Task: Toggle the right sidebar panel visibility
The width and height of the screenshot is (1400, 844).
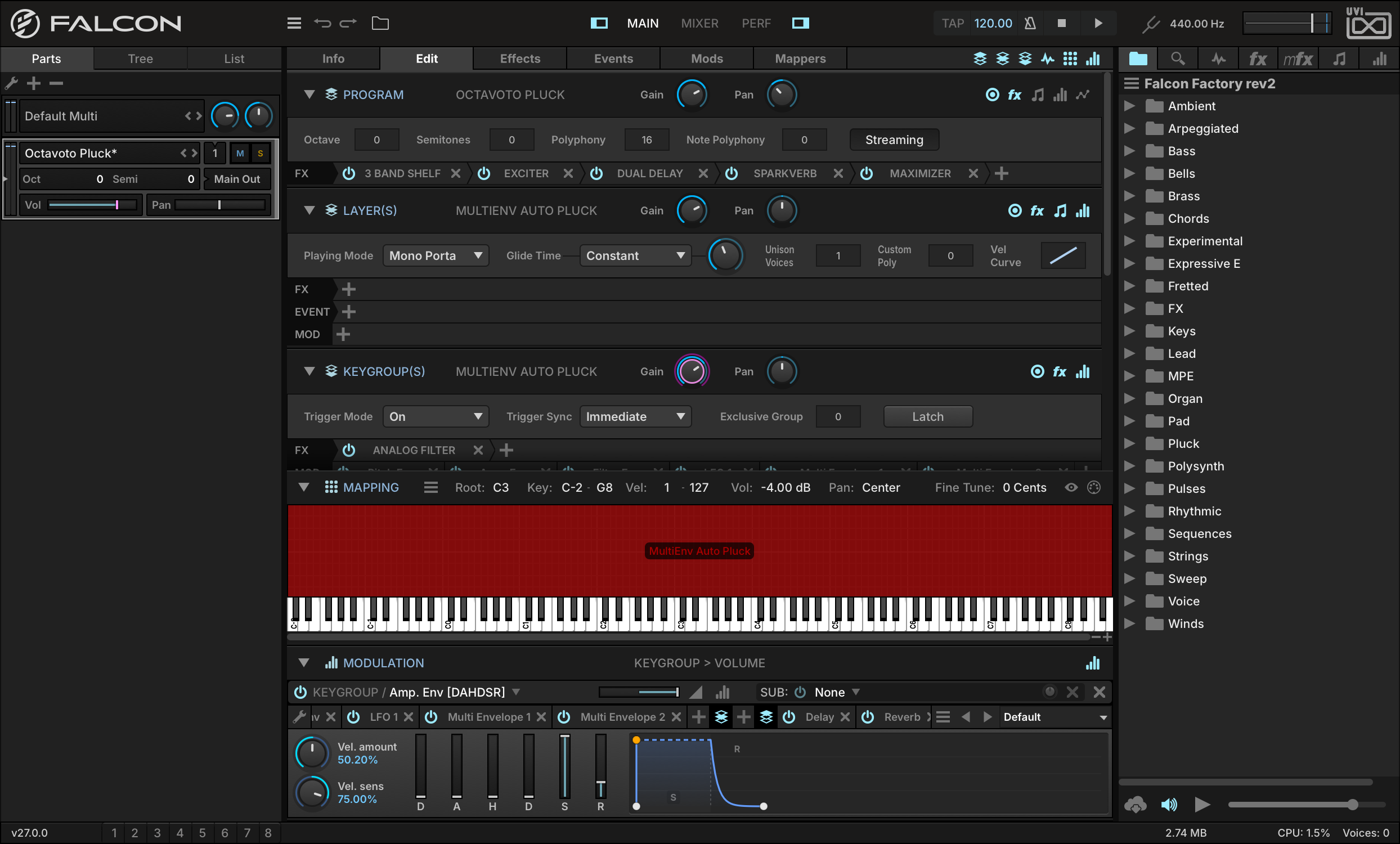Action: pyautogui.click(x=801, y=23)
